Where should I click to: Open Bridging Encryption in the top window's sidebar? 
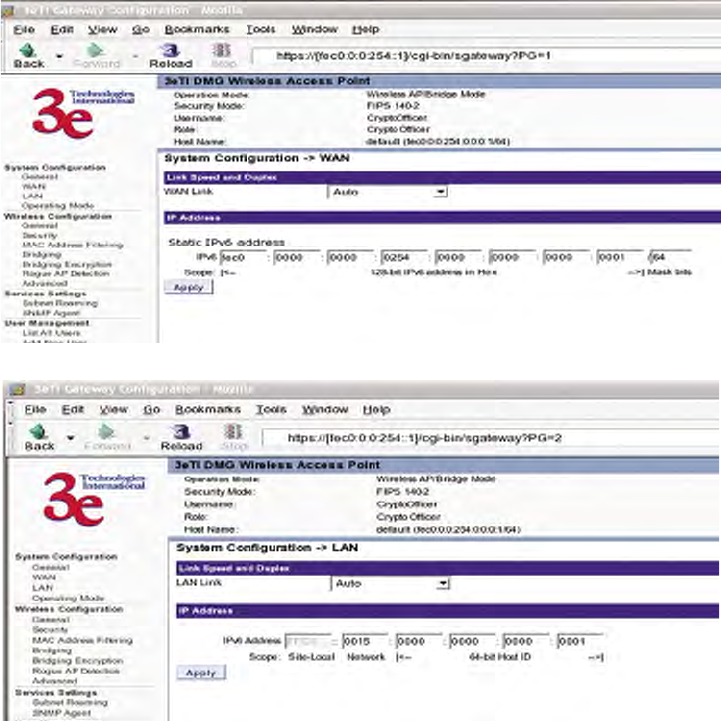[67, 264]
